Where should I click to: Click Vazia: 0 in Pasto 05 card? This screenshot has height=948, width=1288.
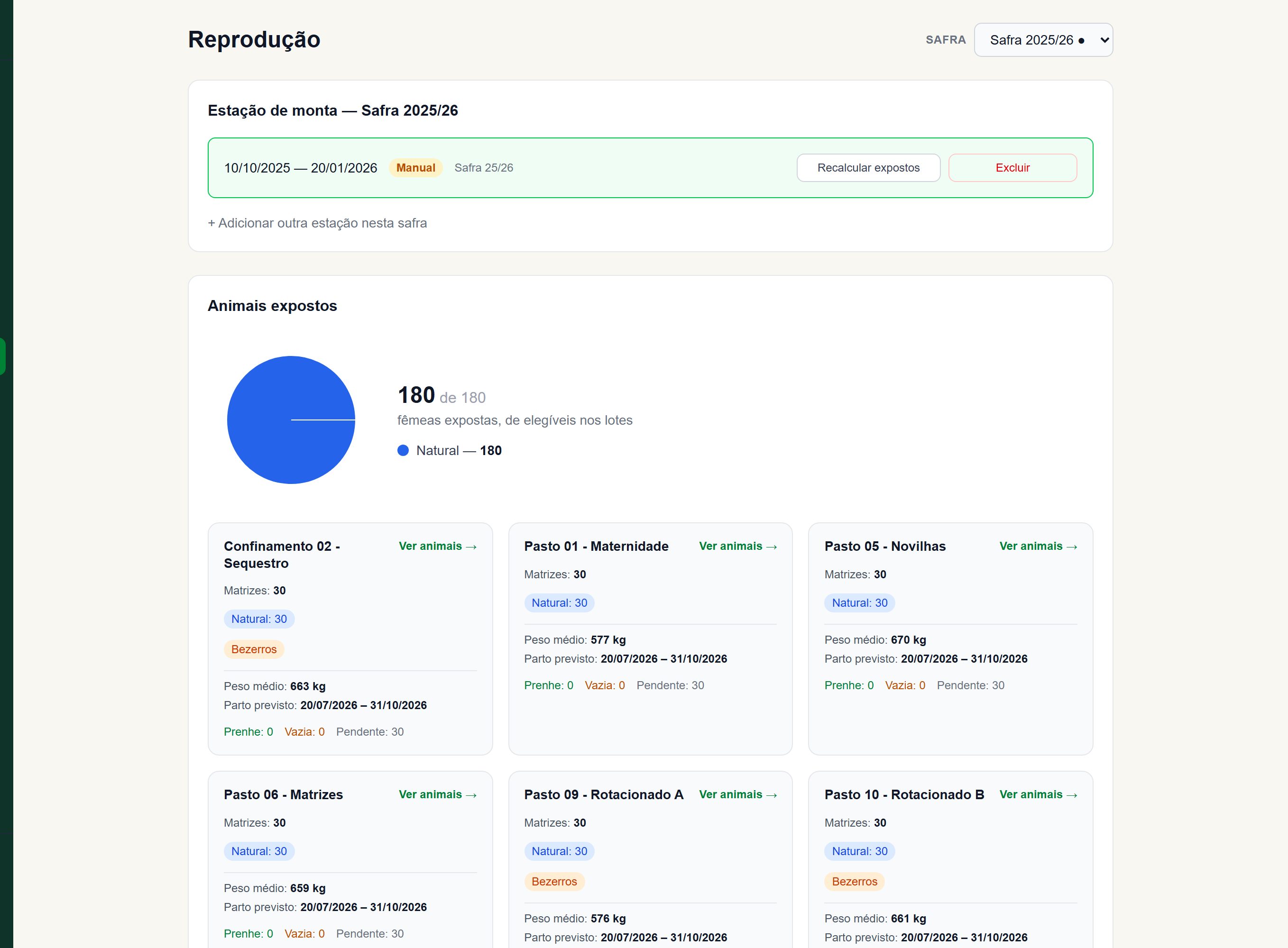(904, 685)
